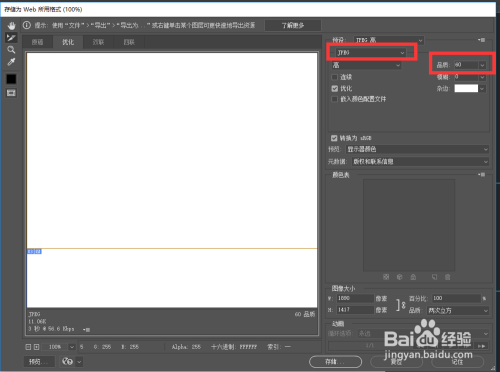
Task: Open the resample 品质 两次立方 dropdown
Action: click(458, 310)
